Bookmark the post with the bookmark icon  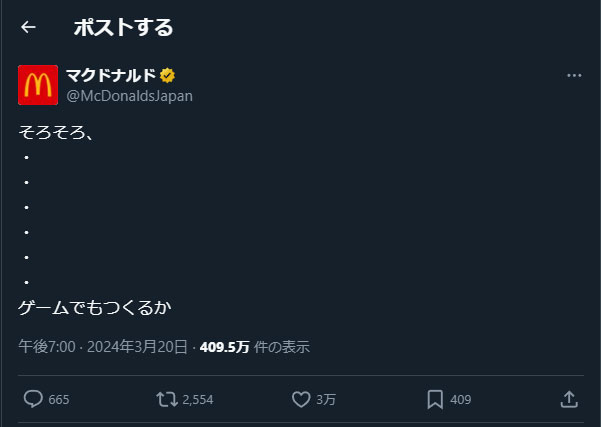(x=435, y=399)
